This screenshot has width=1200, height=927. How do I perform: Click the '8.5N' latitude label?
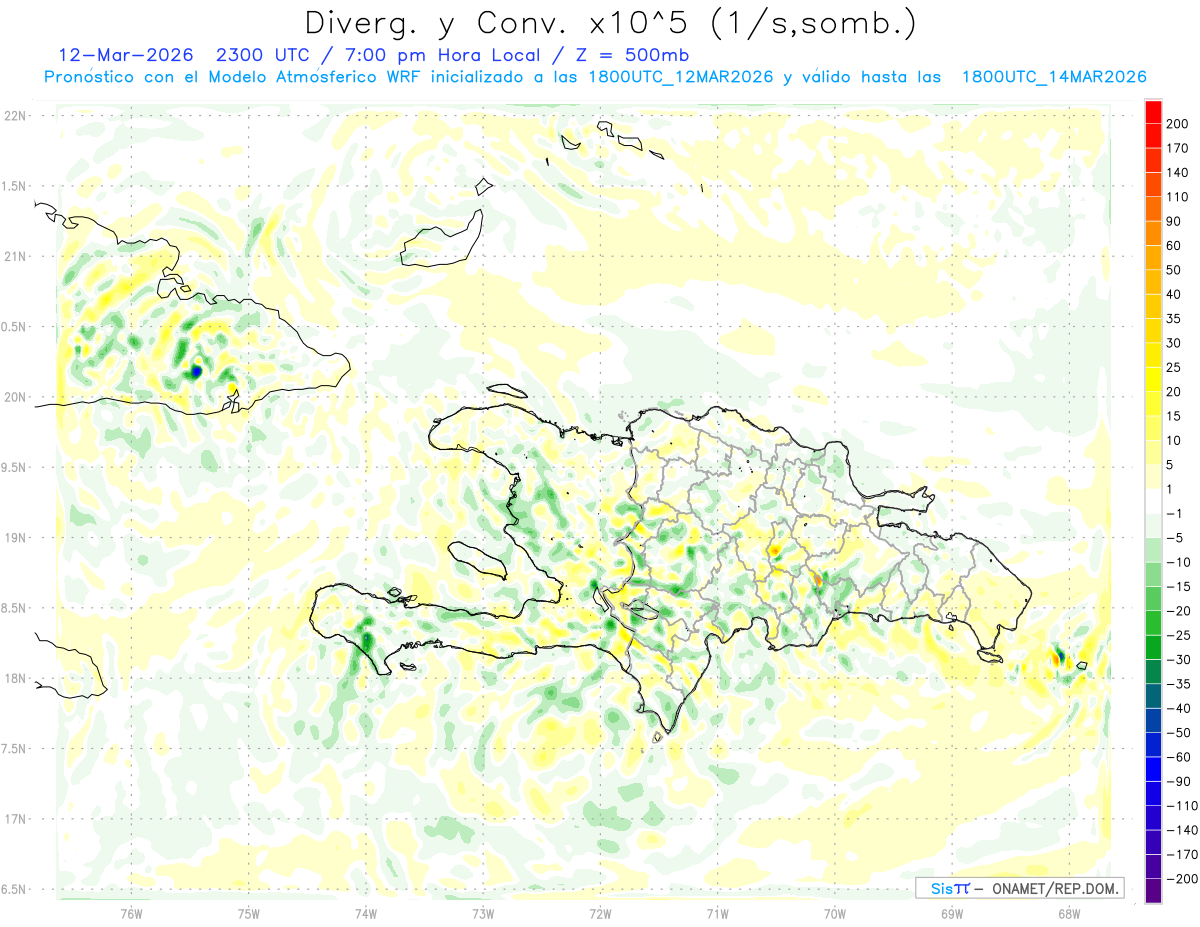coord(14,608)
